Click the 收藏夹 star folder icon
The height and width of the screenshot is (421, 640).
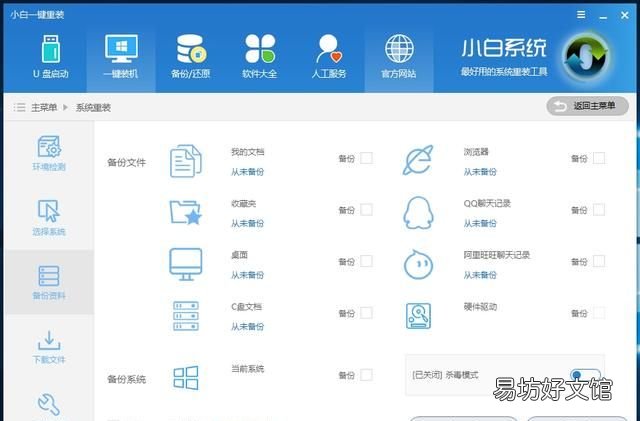(186, 212)
